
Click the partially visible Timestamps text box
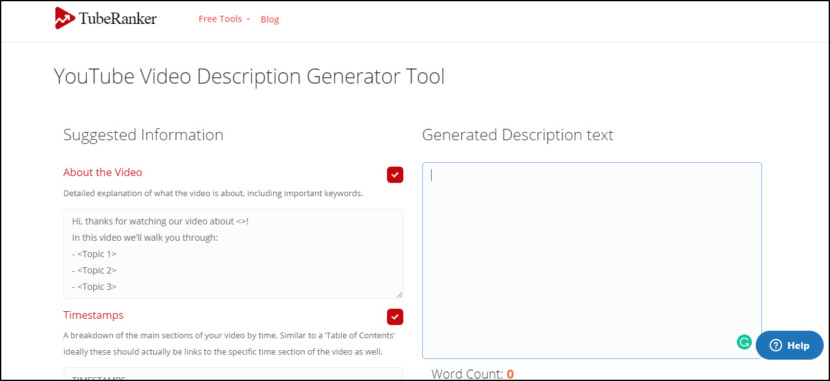[233, 374]
